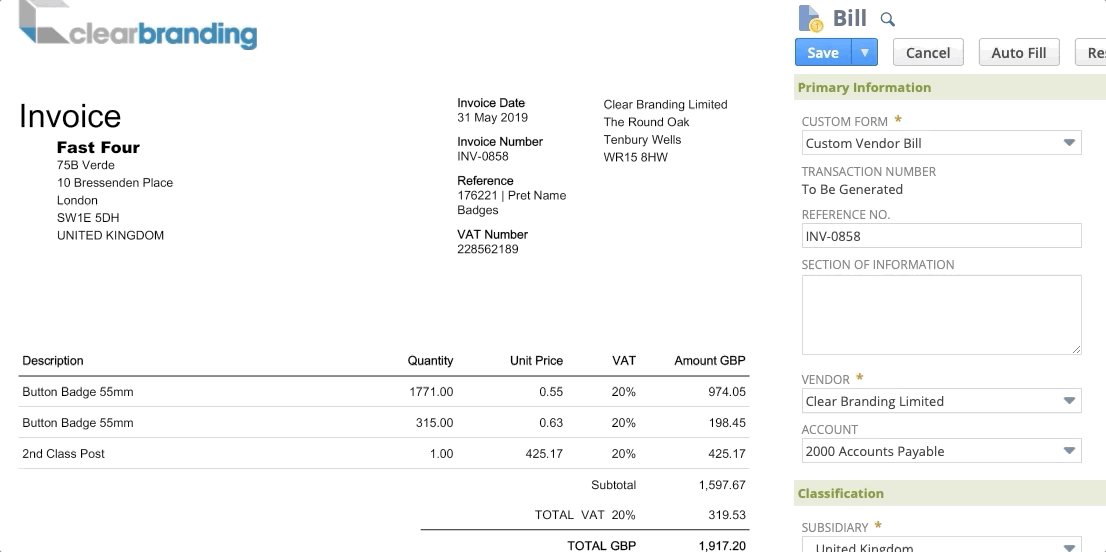
Task: Select quantity 315.00
Action: tap(434, 423)
